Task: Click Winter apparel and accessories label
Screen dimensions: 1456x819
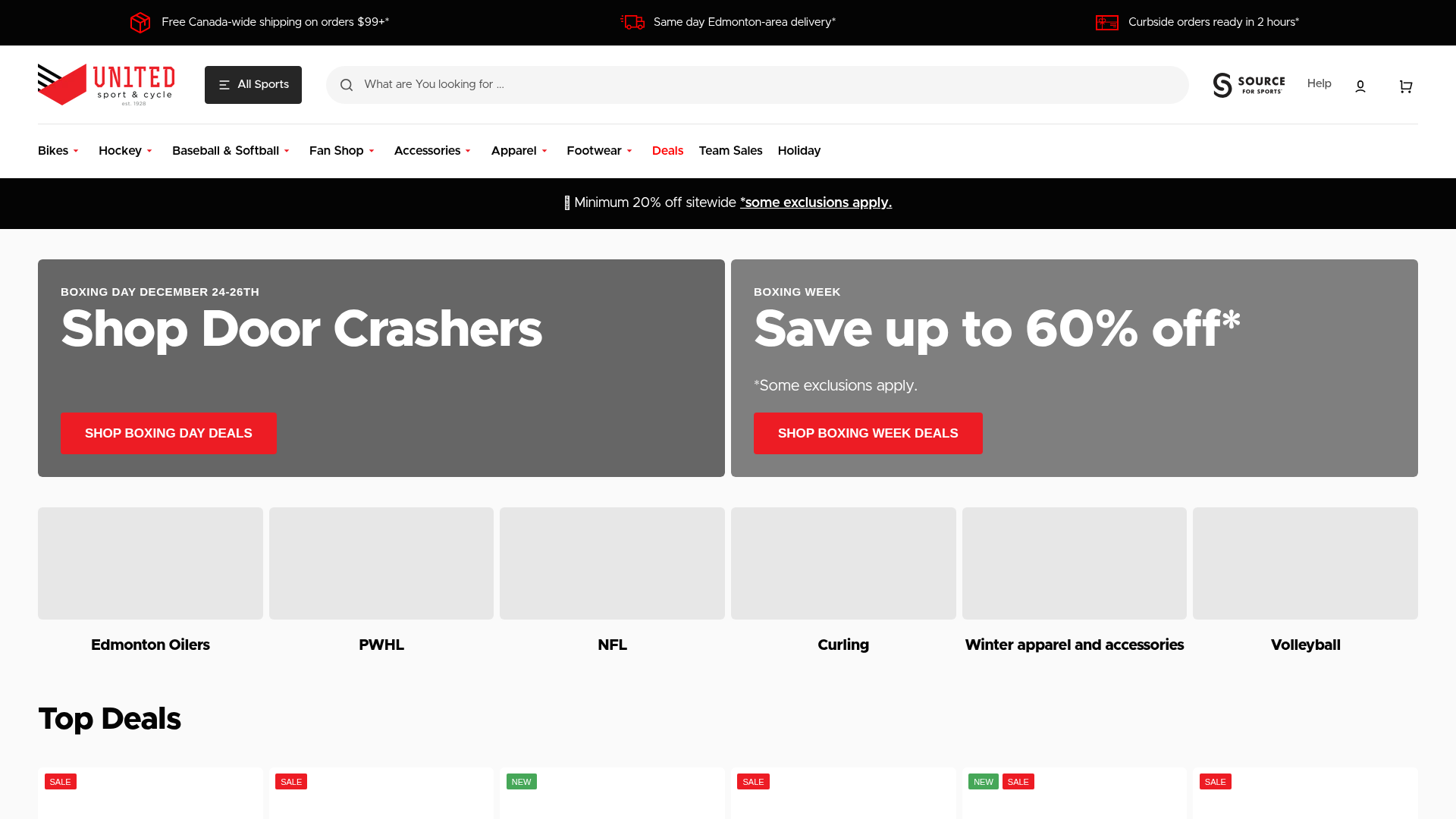Action: (1075, 645)
